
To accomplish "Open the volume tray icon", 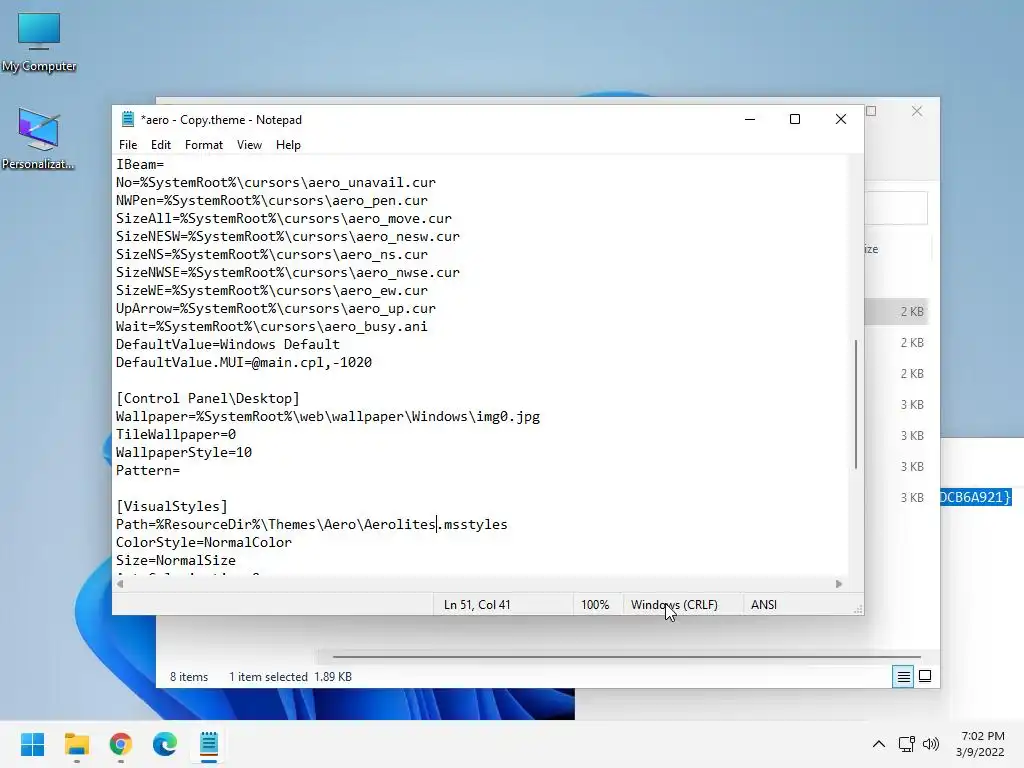I will [x=931, y=744].
